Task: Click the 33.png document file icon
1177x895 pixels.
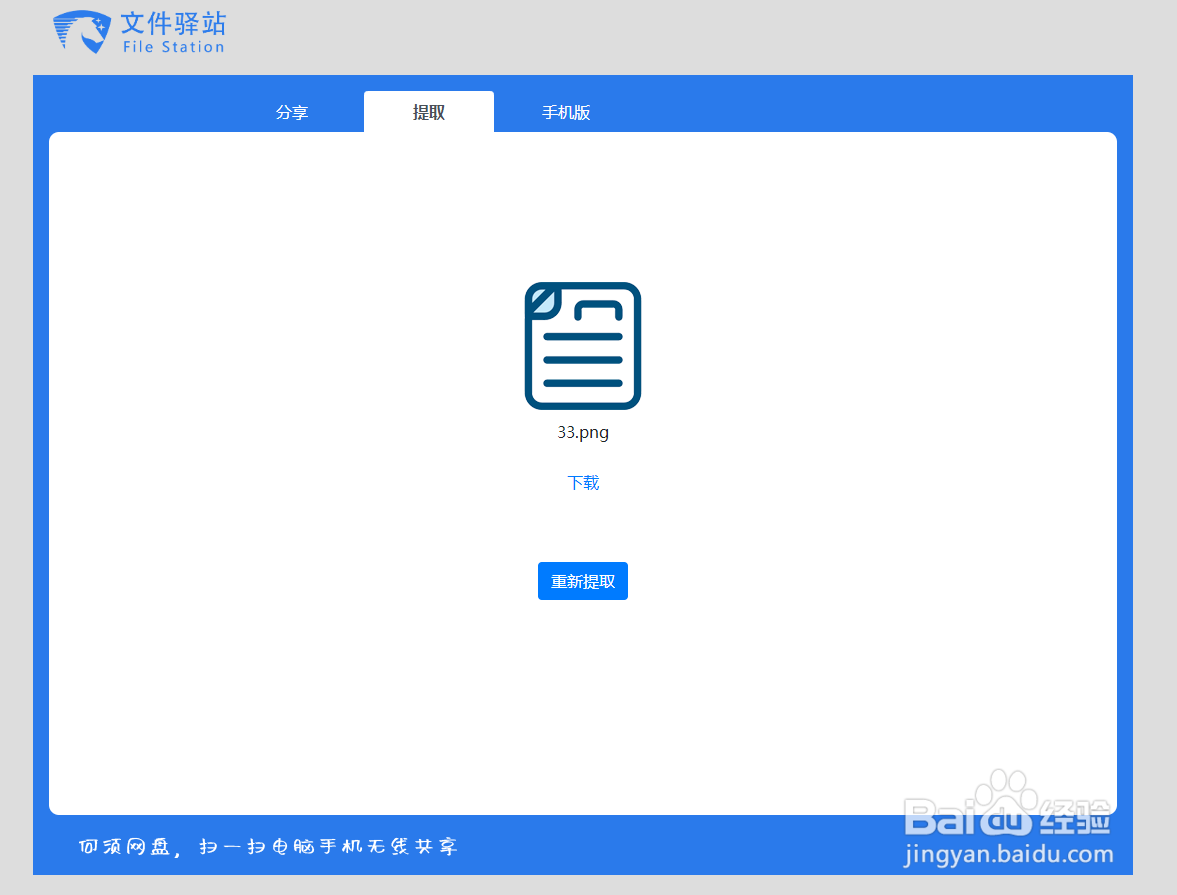Action: point(582,345)
